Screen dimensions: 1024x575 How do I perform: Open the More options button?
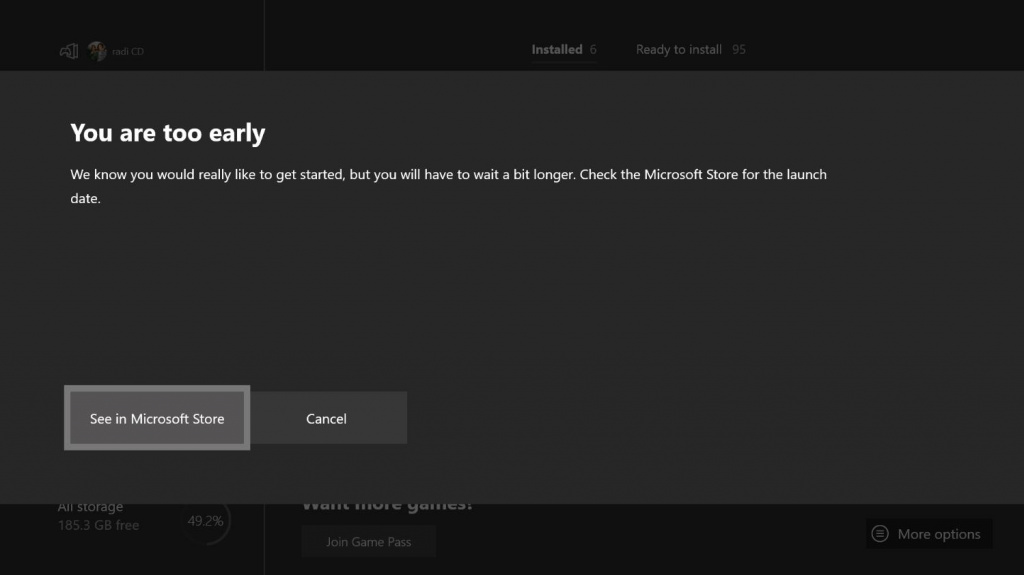pyautogui.click(x=929, y=534)
